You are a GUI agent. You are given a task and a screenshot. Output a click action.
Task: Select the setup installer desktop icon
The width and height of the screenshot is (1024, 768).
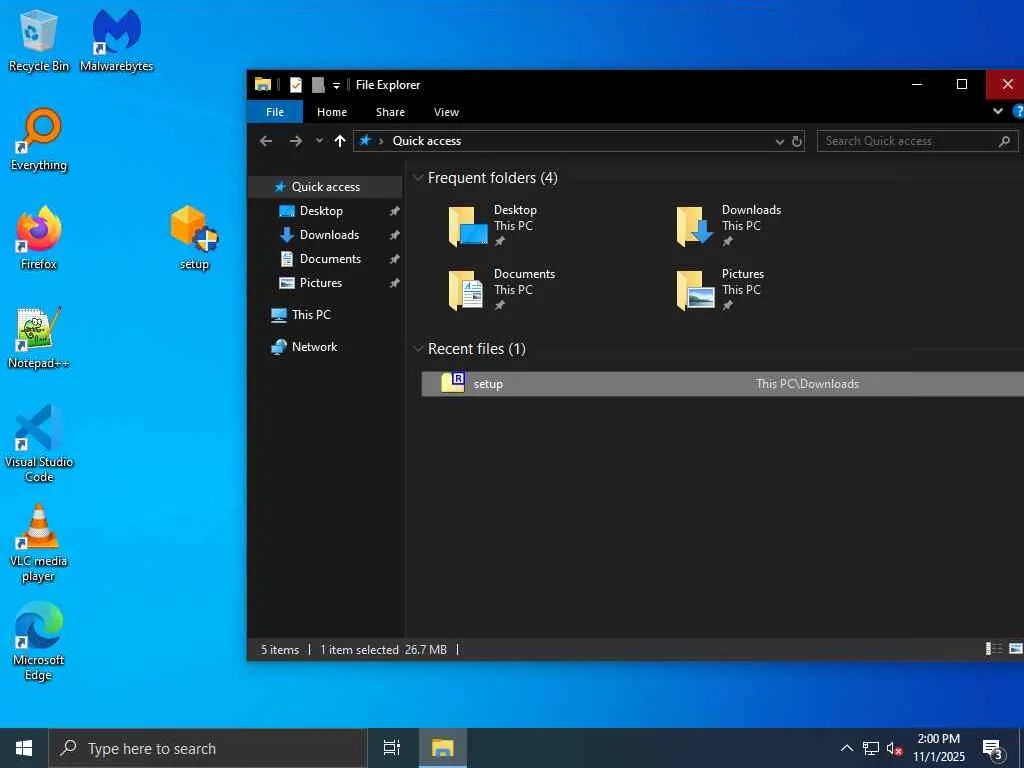tap(194, 236)
